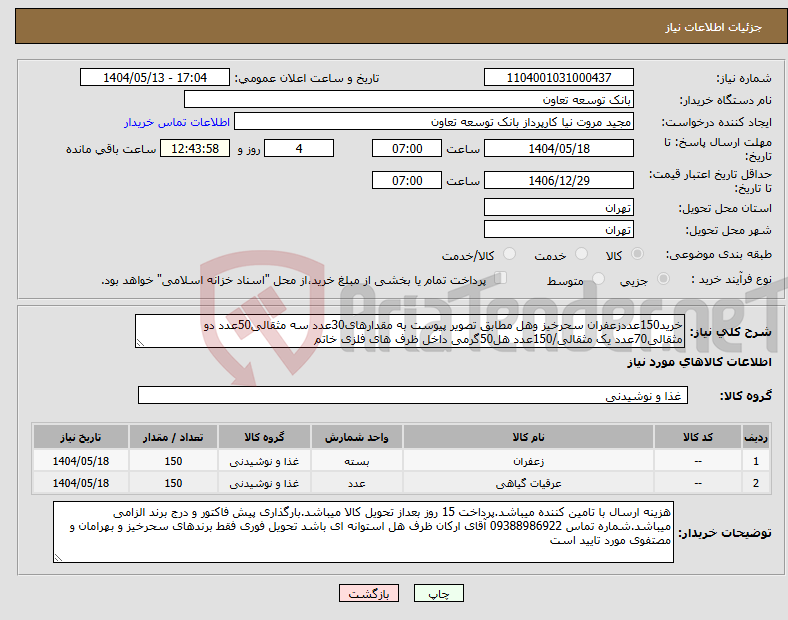Viewport: 788px width, 620px height.
Task: Click the need number field 1104001031000437
Action: [558, 77]
